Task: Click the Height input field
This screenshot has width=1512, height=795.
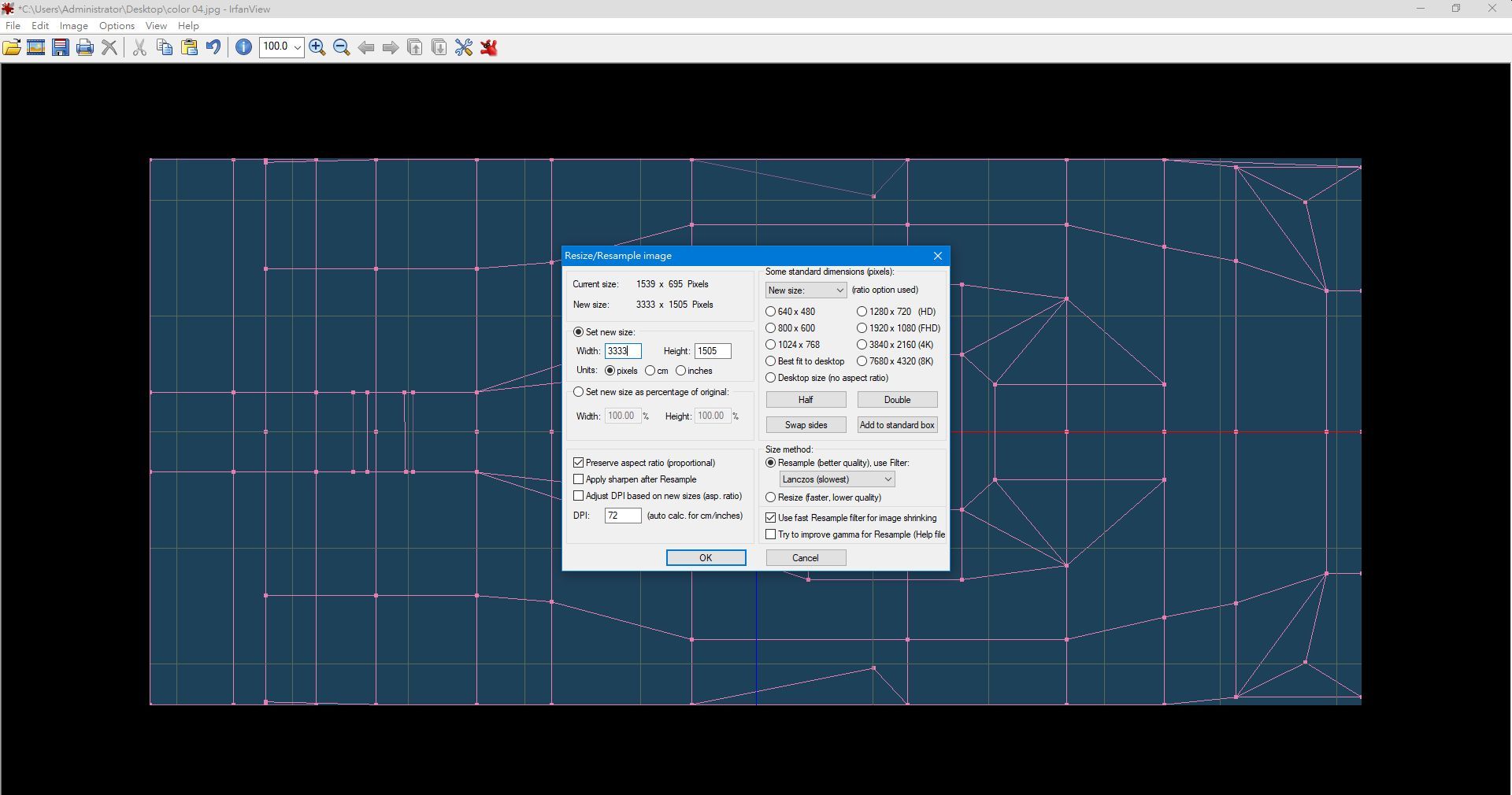Action: pyautogui.click(x=712, y=351)
